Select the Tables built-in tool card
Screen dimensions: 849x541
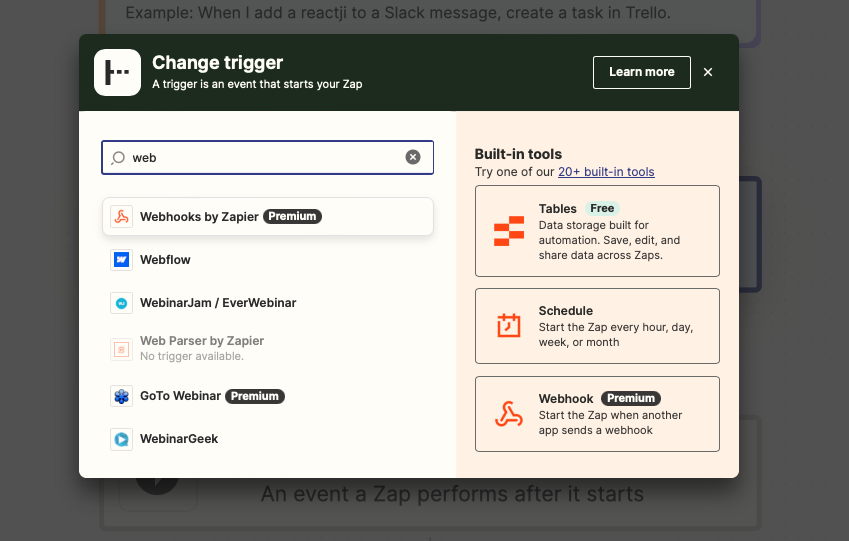[x=597, y=231]
